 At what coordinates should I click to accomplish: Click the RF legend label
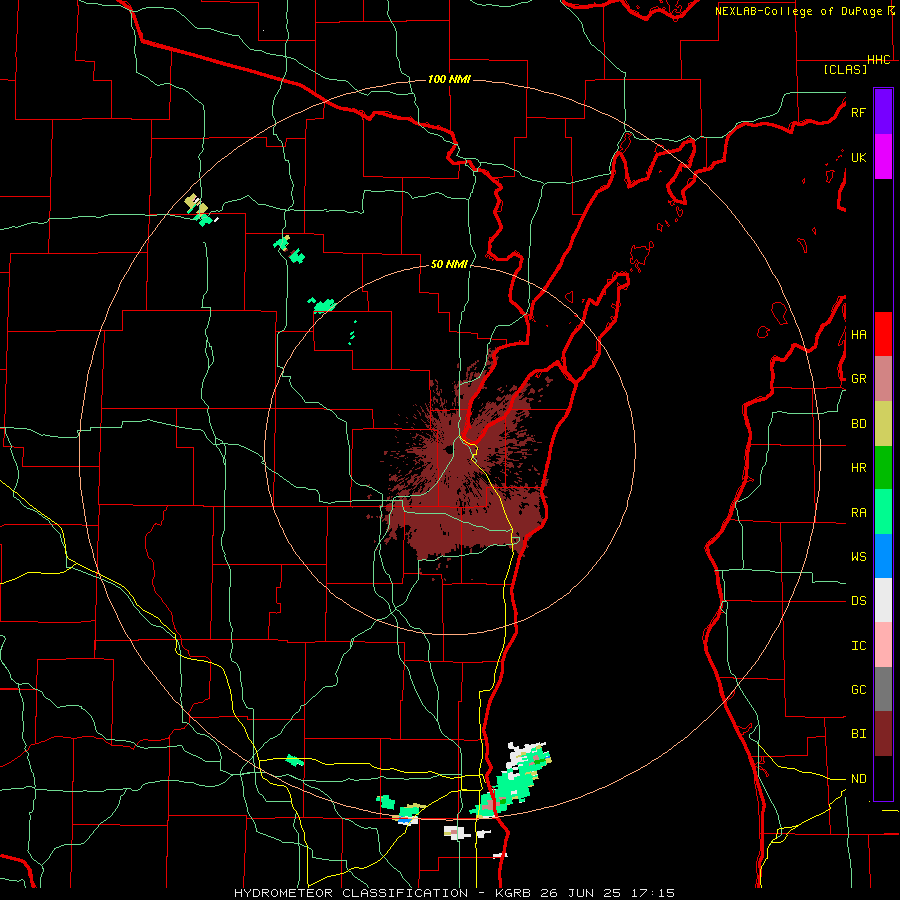[858, 112]
